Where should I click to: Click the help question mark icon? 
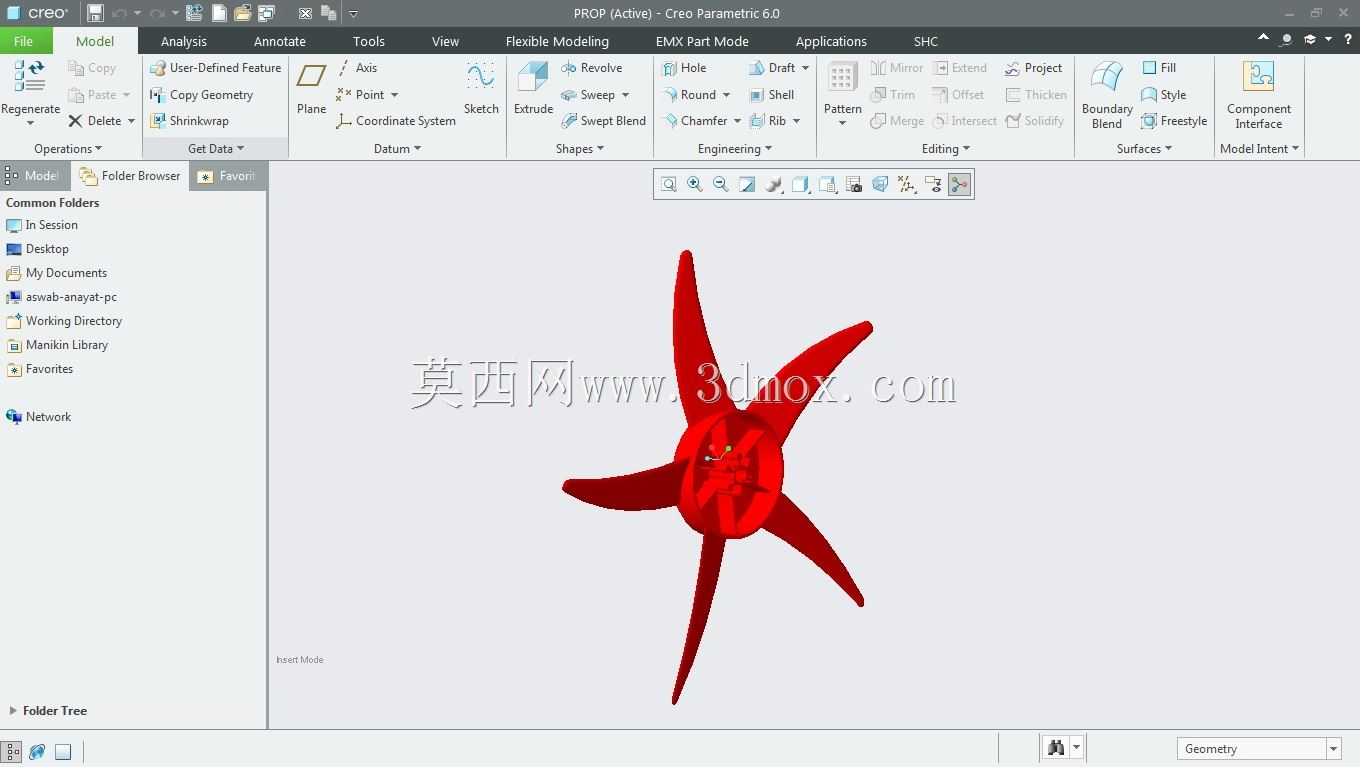tap(1348, 39)
